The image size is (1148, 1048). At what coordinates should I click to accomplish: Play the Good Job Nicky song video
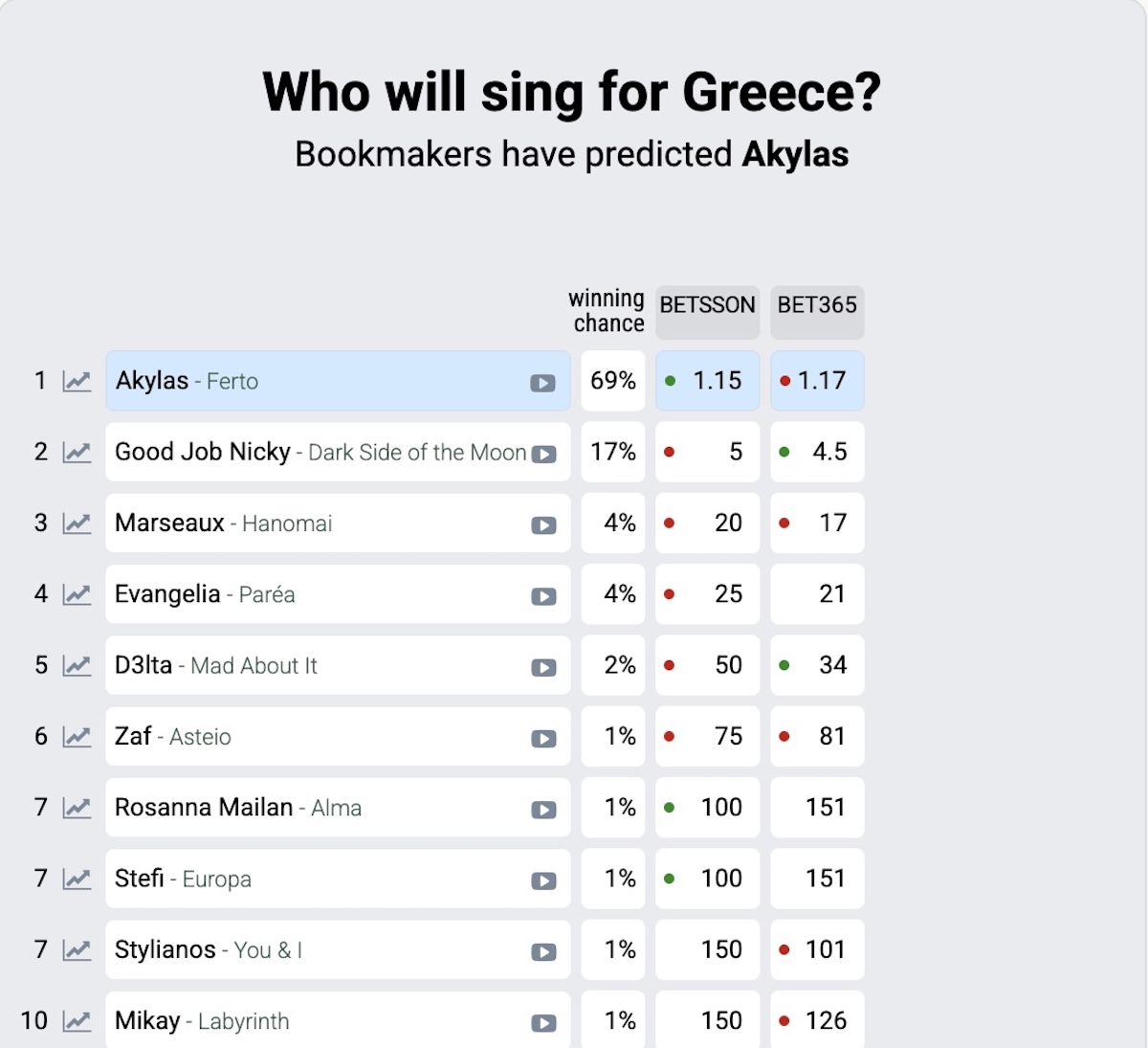[x=544, y=454]
